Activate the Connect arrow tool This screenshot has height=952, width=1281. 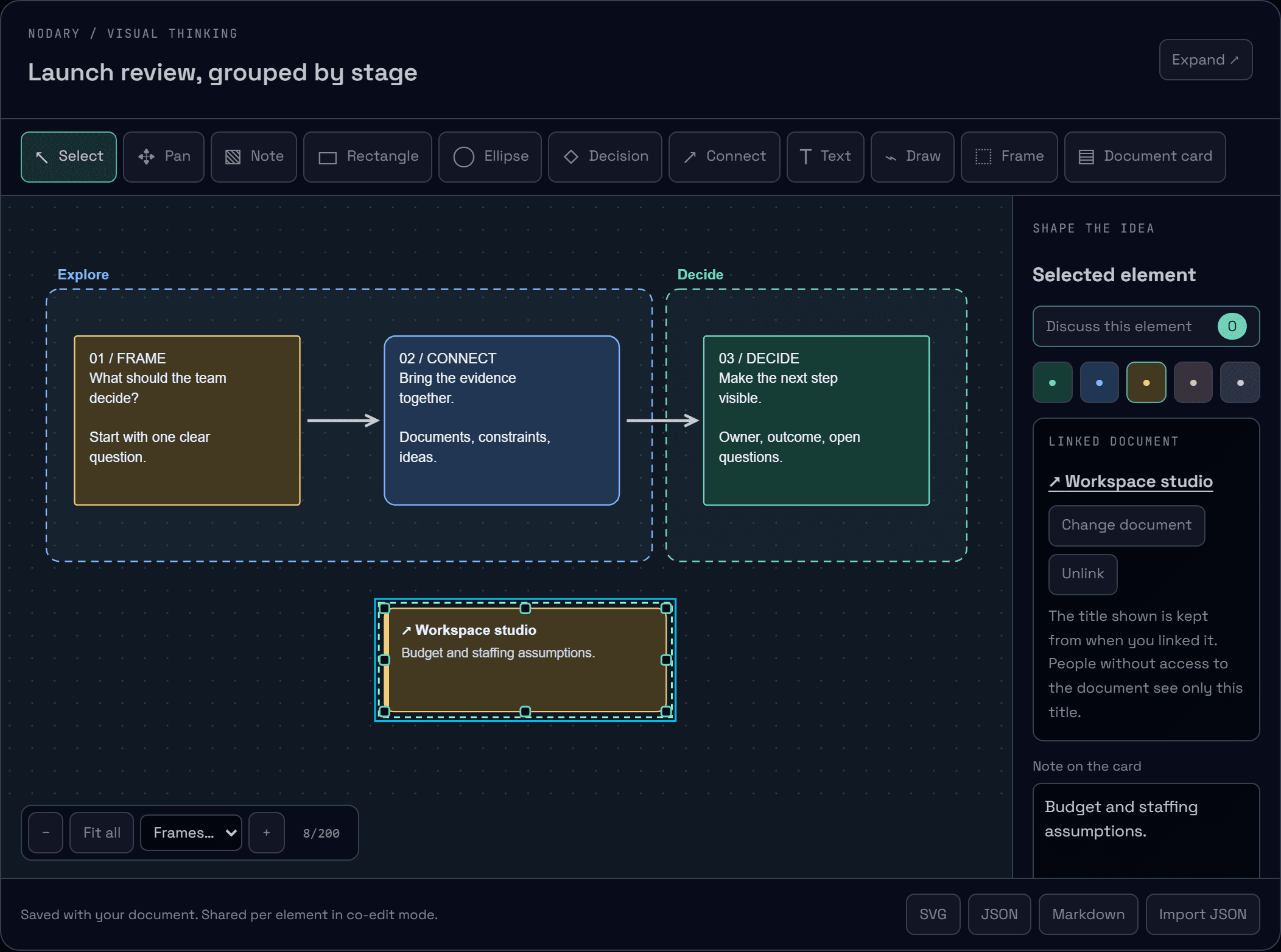pos(725,157)
